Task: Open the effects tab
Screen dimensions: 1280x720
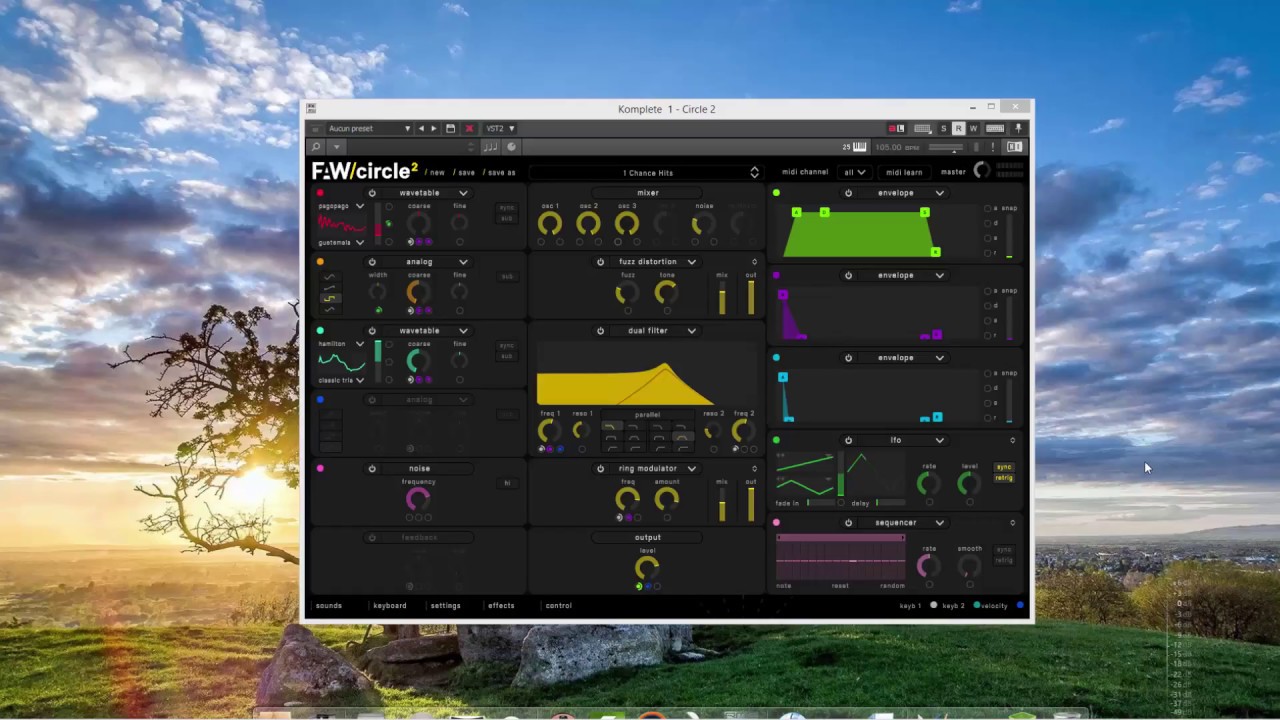Action: click(501, 605)
